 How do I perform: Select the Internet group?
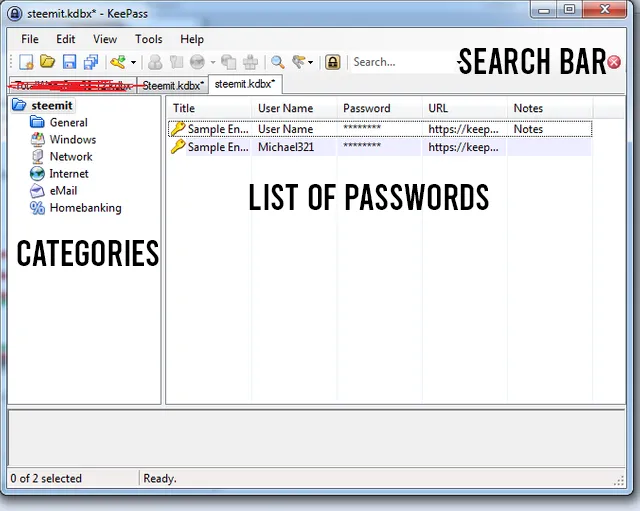(69, 174)
